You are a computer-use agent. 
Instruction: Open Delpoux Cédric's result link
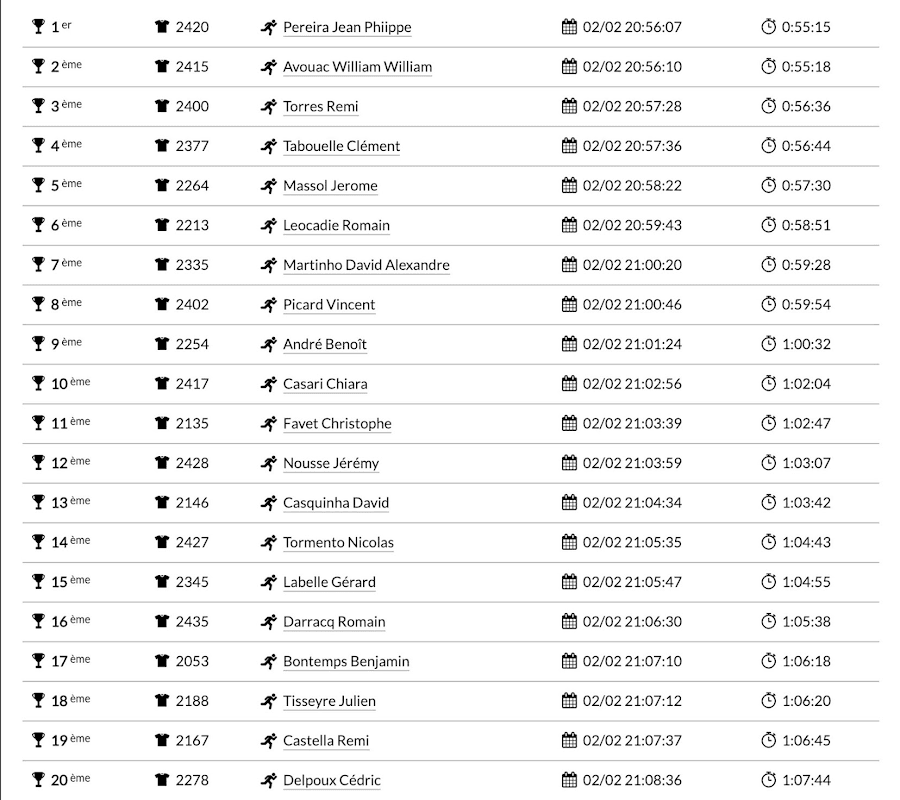[332, 780]
